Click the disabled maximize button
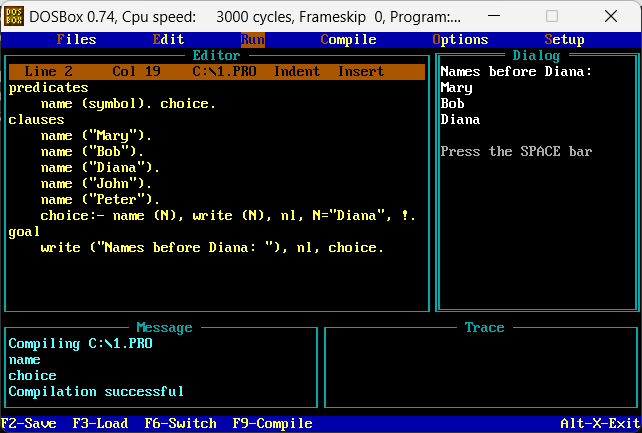 click(x=552, y=16)
